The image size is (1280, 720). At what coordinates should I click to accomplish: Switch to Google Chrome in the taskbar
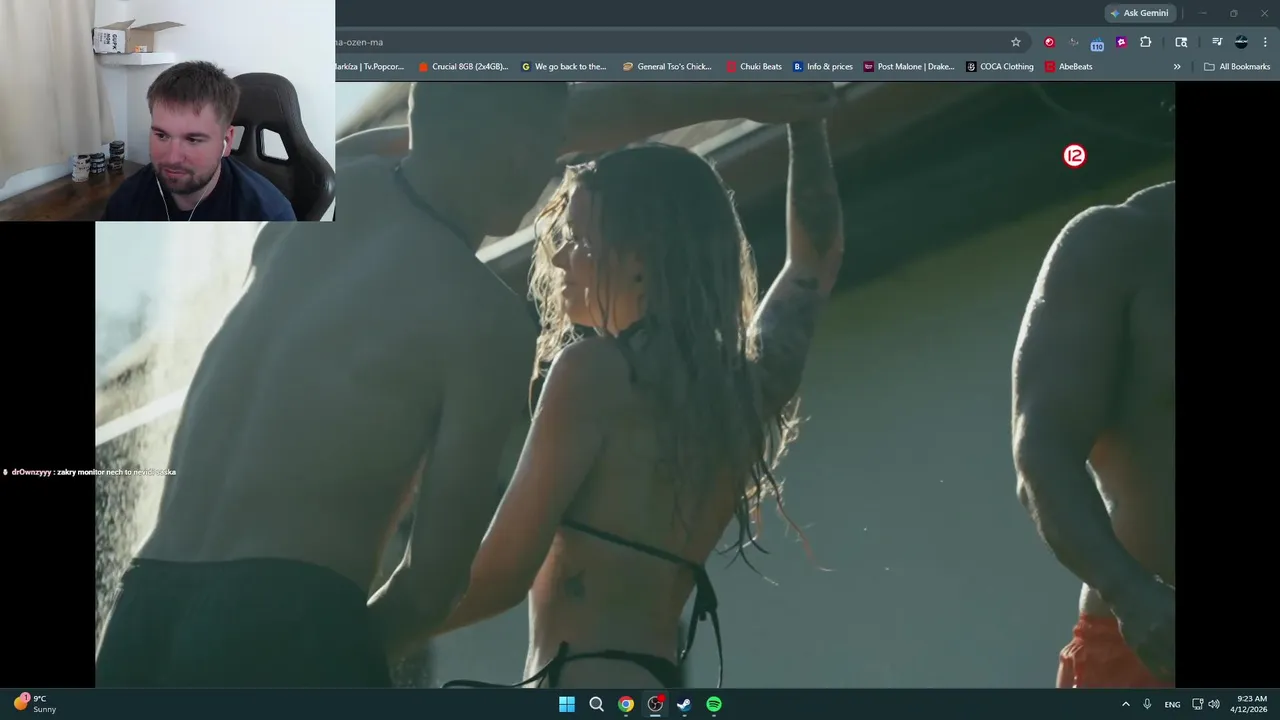[626, 704]
